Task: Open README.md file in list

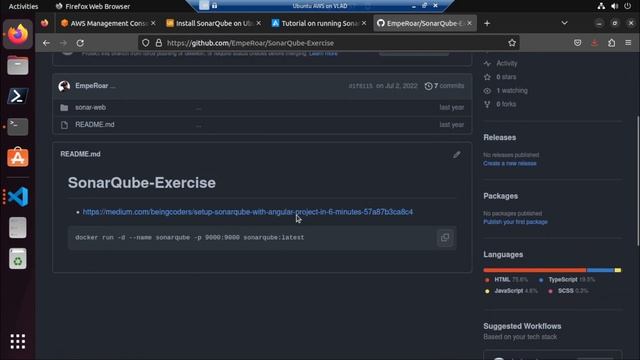Action: [x=95, y=124]
